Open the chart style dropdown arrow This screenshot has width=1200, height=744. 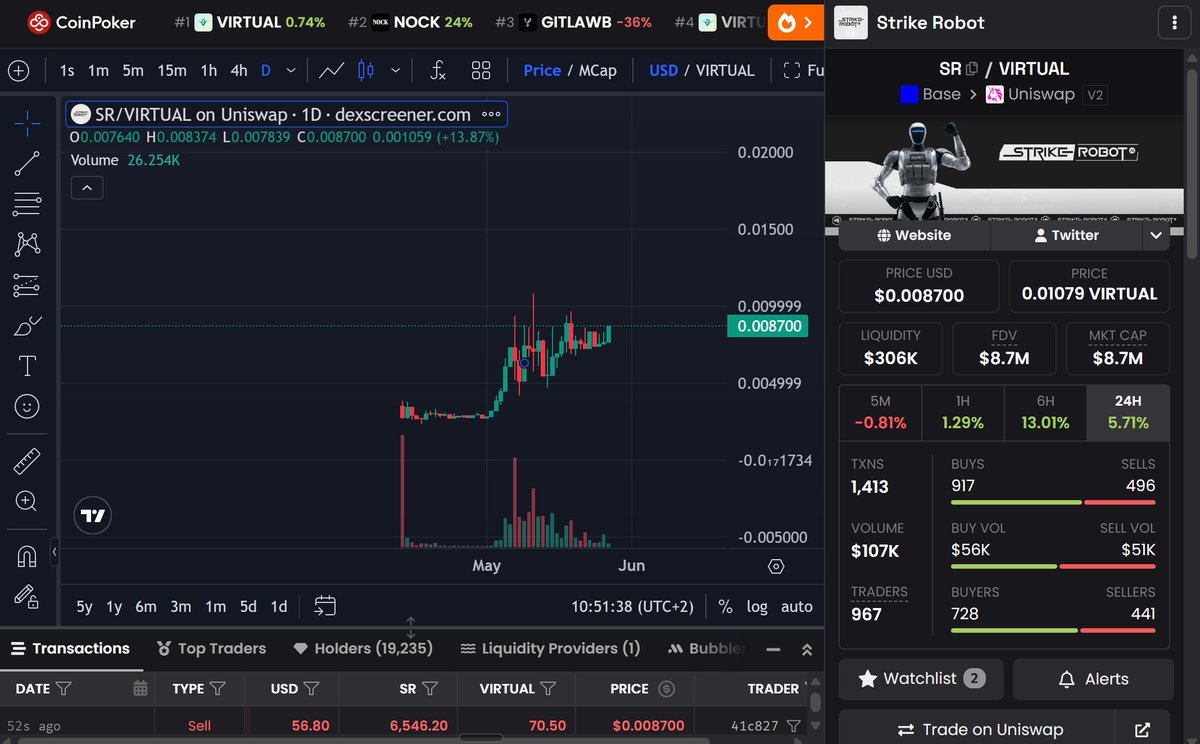pyautogui.click(x=396, y=71)
